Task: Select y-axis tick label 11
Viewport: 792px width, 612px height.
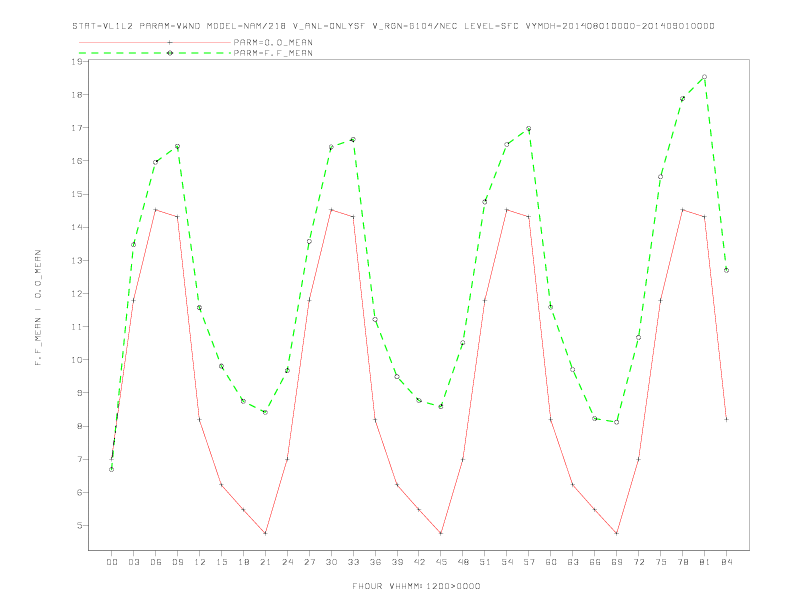Action: (x=77, y=327)
